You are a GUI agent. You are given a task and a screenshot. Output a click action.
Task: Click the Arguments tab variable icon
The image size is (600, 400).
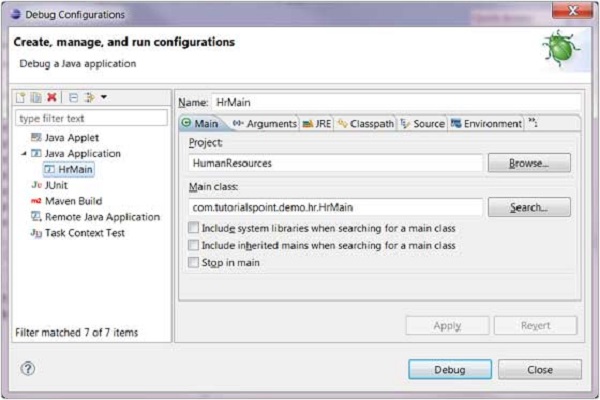(238, 123)
